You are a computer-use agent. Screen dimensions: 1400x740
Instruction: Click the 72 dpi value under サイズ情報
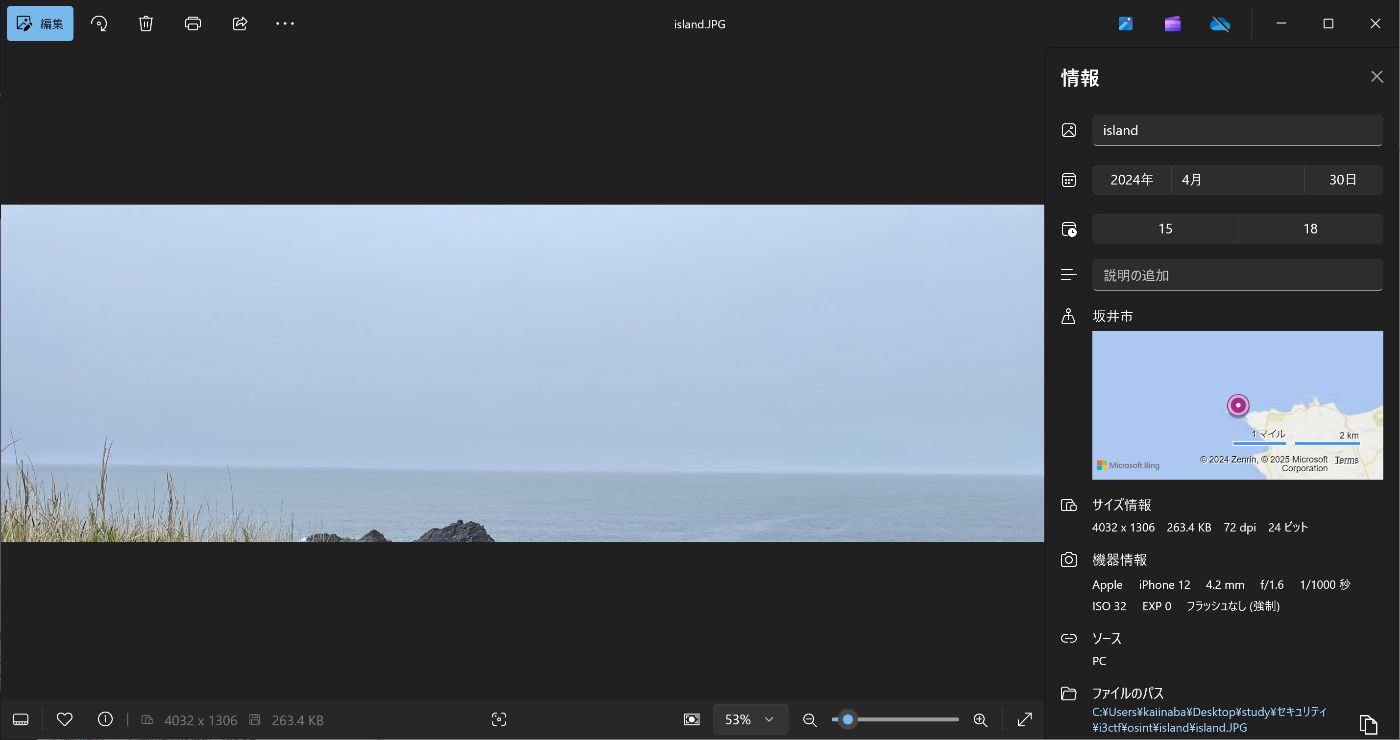point(1241,527)
